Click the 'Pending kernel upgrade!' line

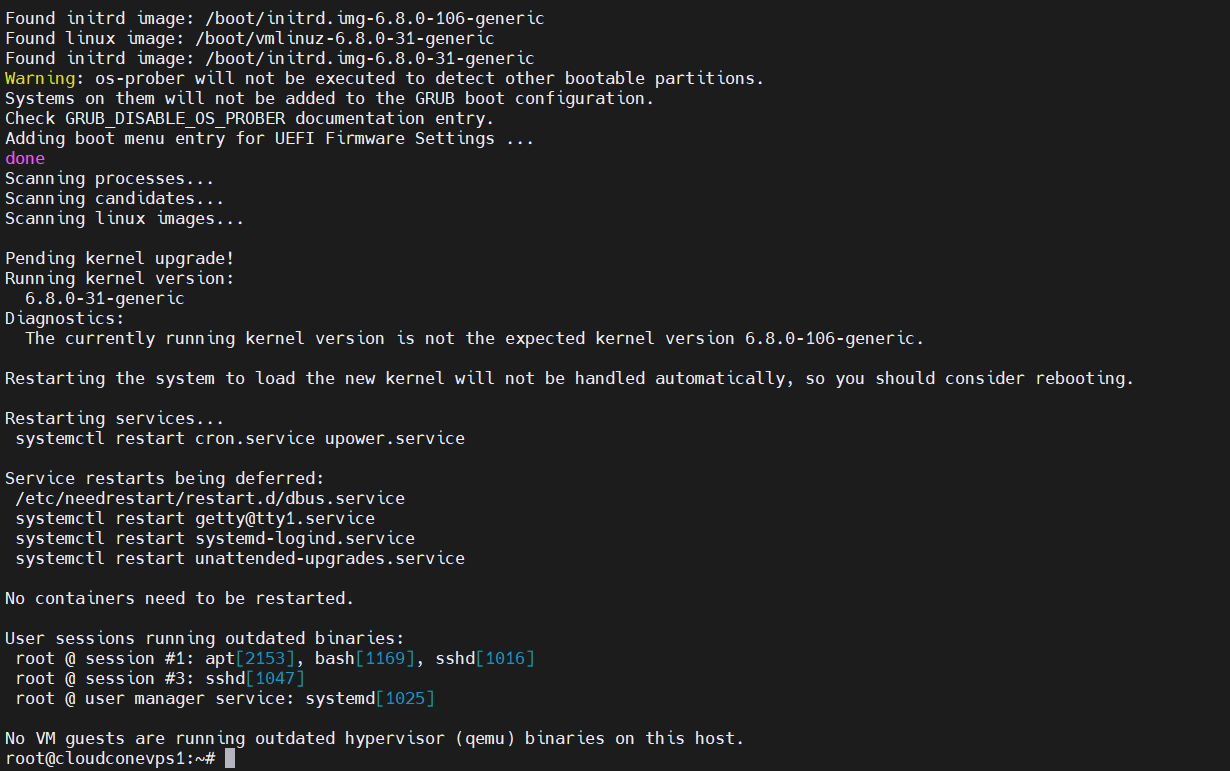[120, 258]
